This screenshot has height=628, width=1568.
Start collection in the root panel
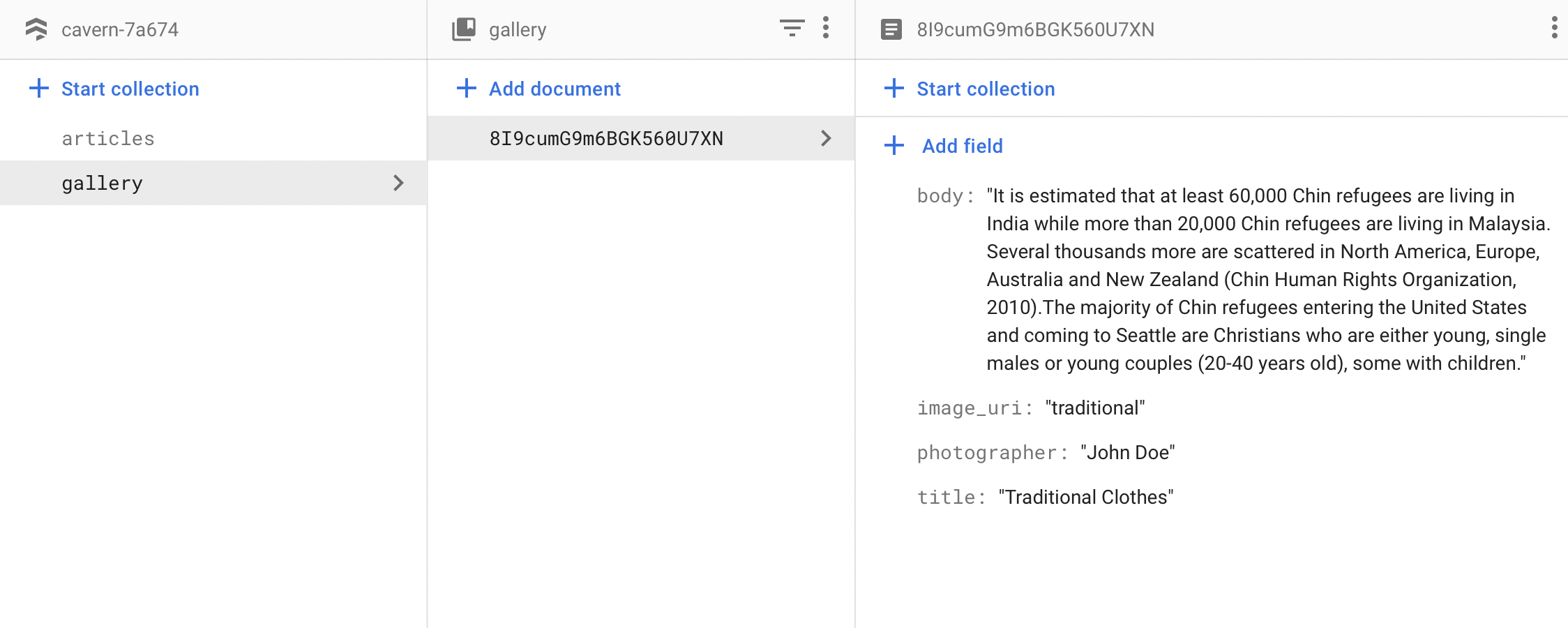point(114,89)
